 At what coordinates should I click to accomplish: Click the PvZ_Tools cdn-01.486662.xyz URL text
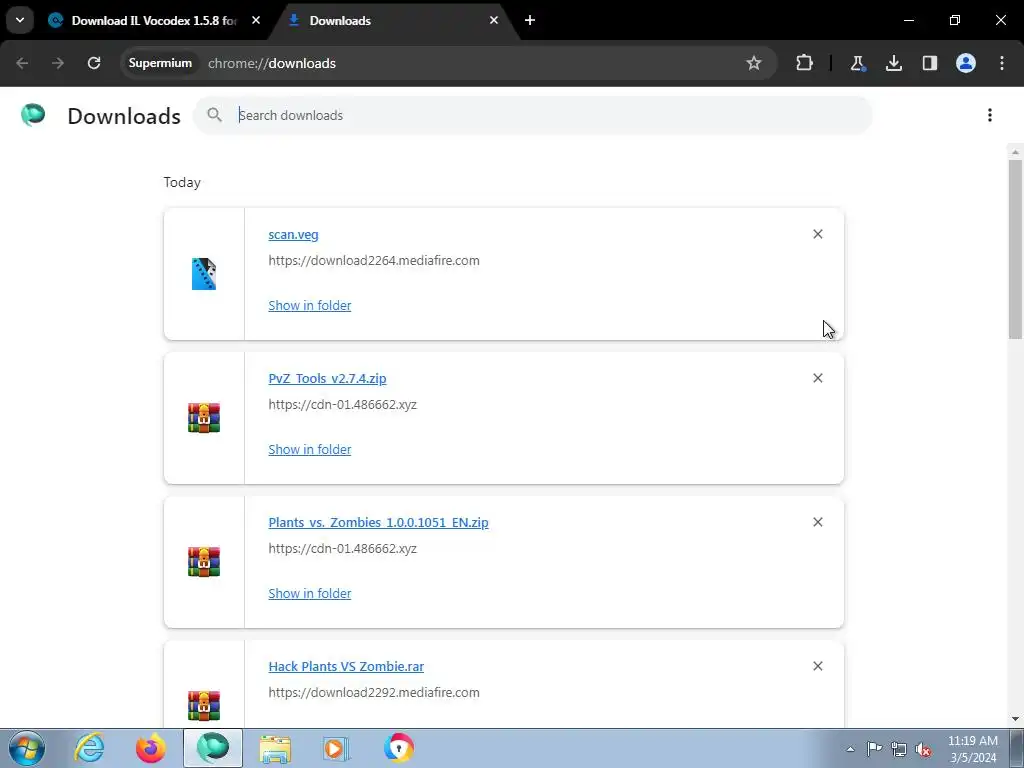[x=342, y=405]
